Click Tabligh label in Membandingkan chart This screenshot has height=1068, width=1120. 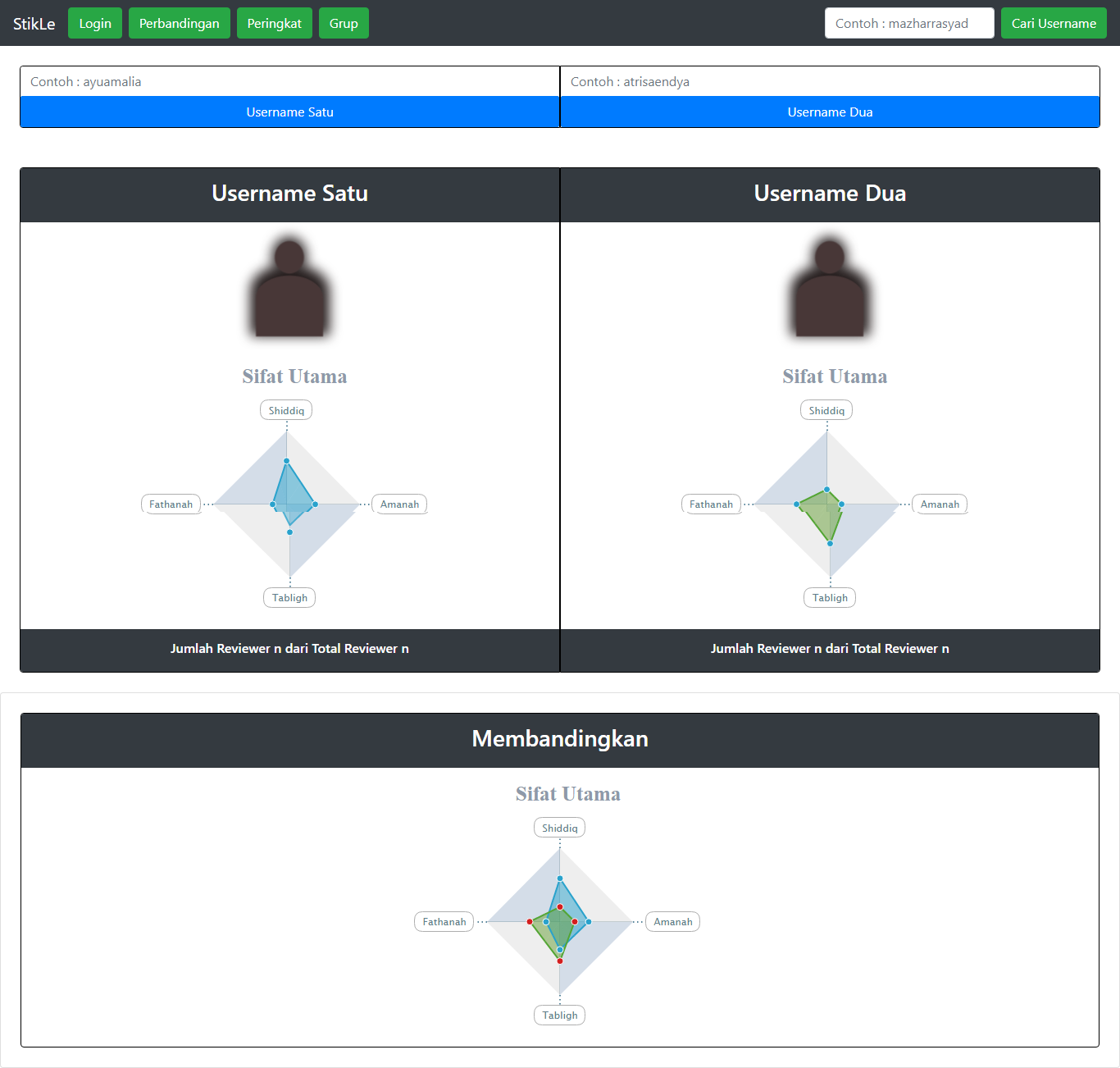(560, 1015)
